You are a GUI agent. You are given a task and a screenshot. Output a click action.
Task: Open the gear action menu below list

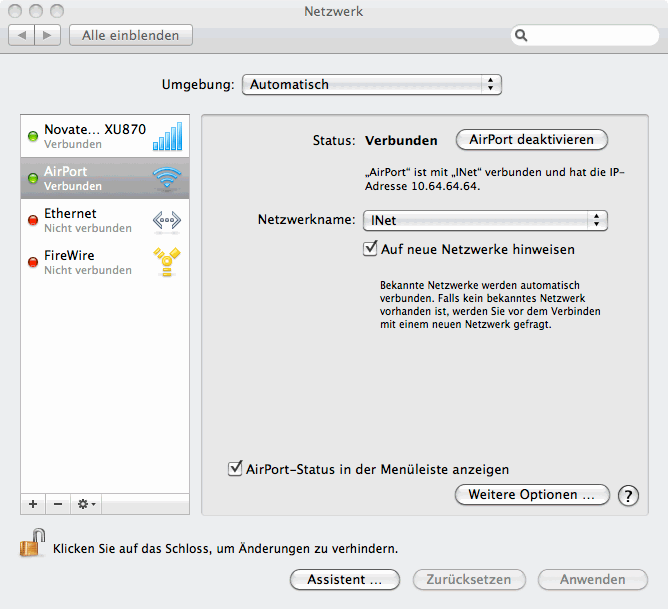[x=86, y=504]
